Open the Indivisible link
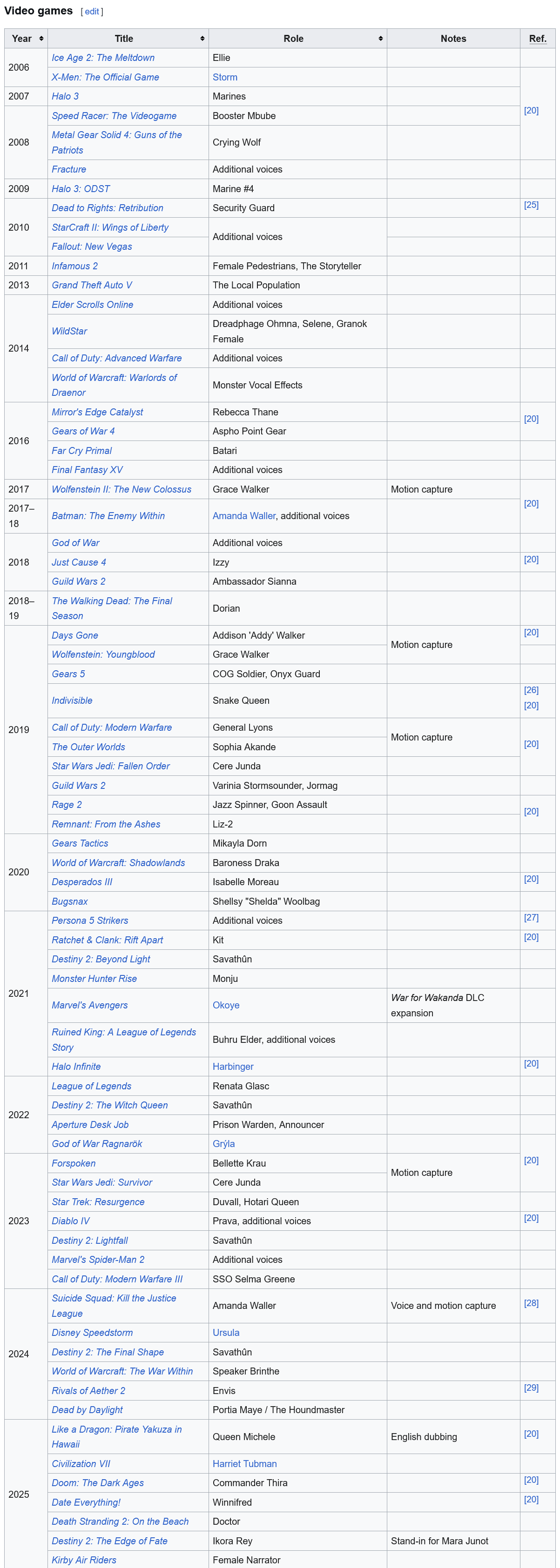 (72, 701)
